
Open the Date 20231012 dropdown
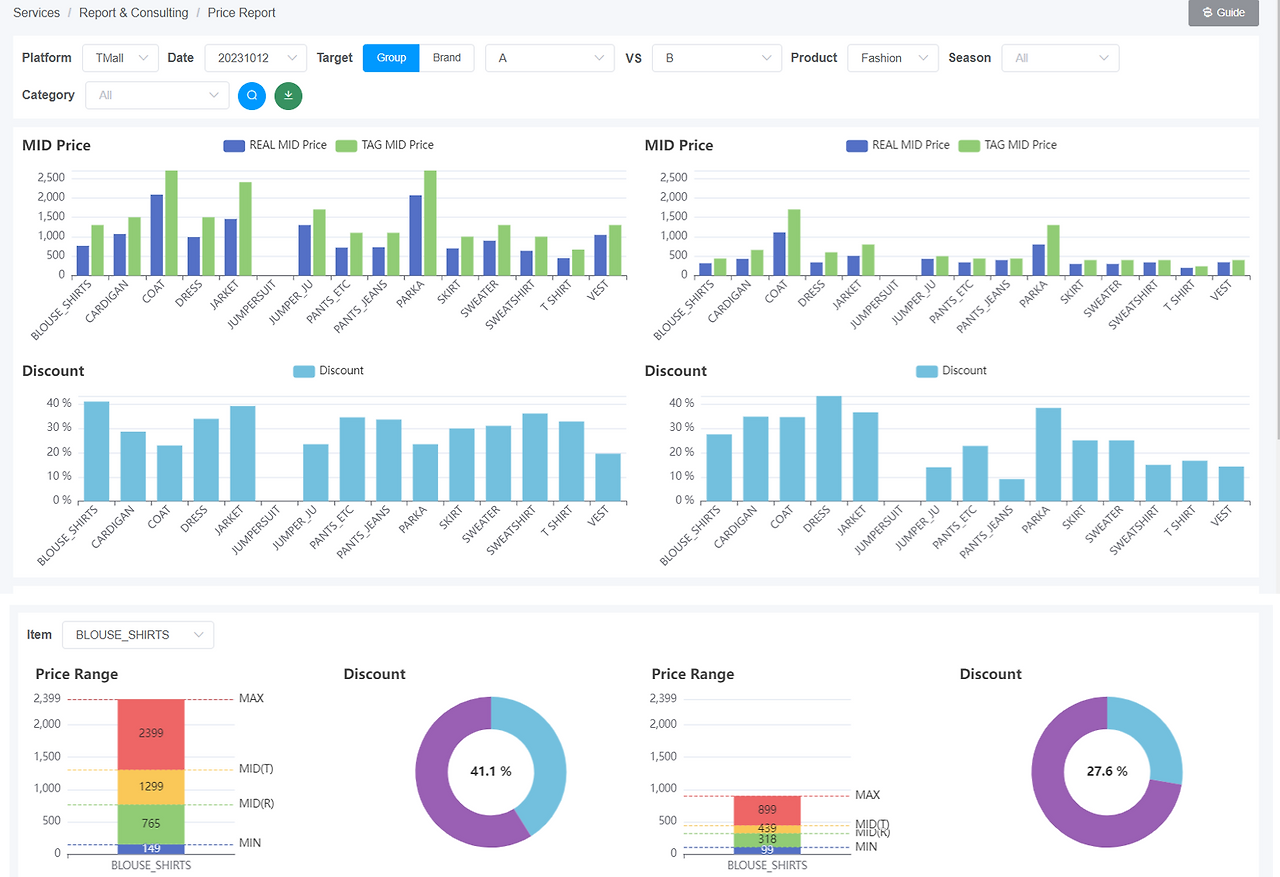[256, 58]
